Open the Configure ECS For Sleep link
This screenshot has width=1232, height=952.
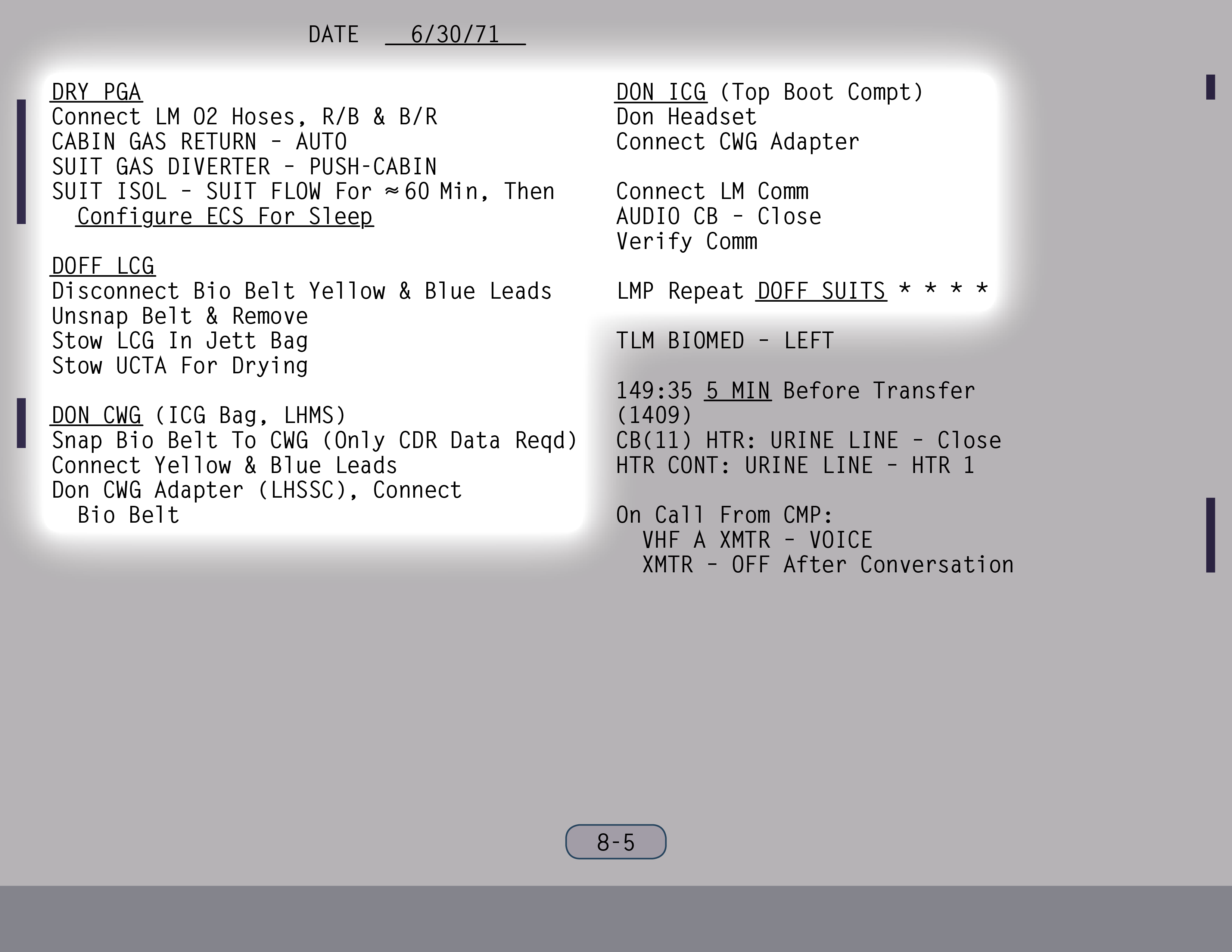click(x=224, y=217)
